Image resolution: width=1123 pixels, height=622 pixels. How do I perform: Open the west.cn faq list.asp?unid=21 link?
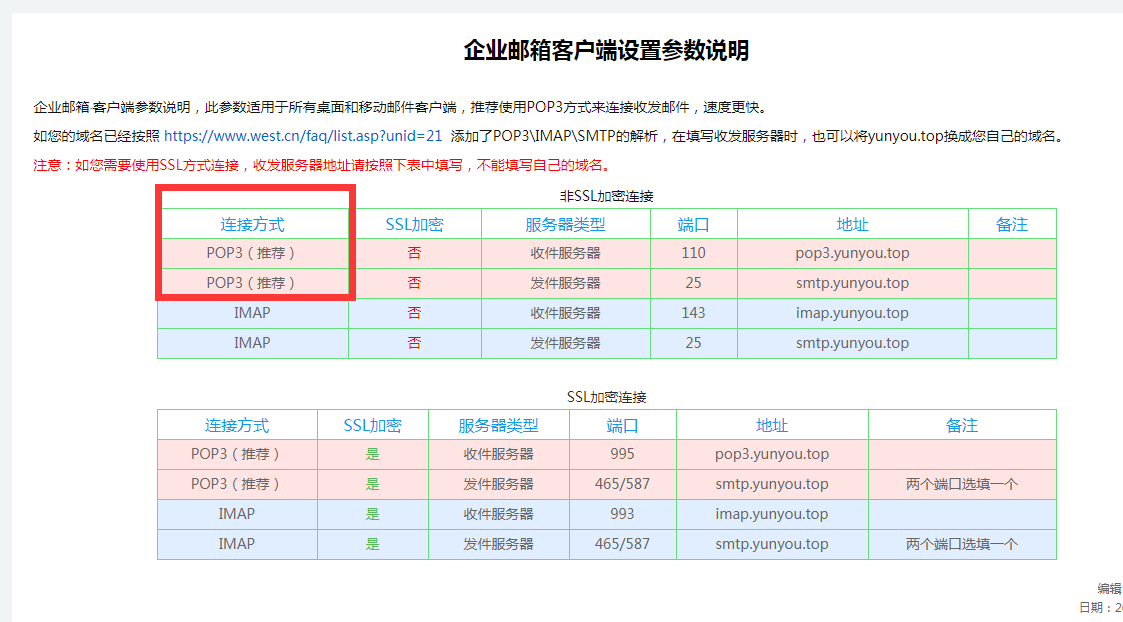(303, 136)
